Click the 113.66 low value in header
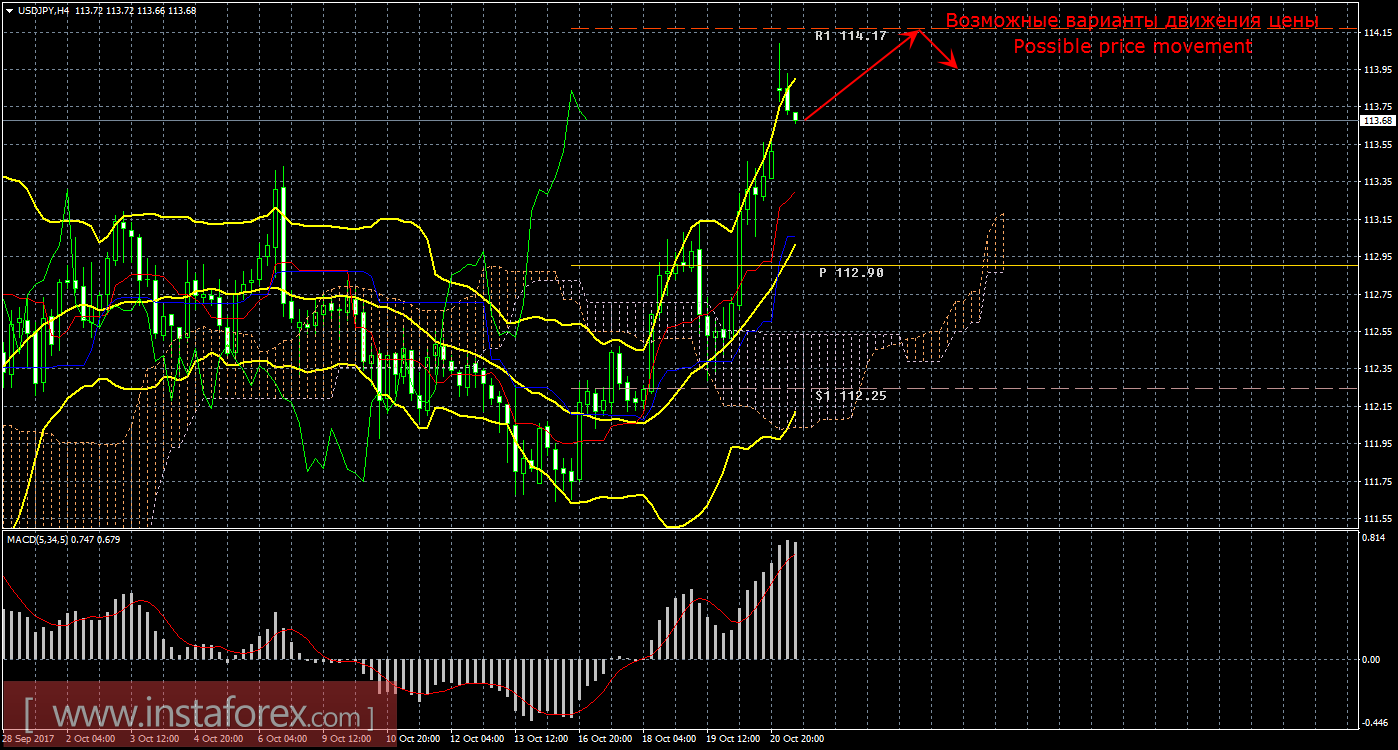 coord(153,9)
